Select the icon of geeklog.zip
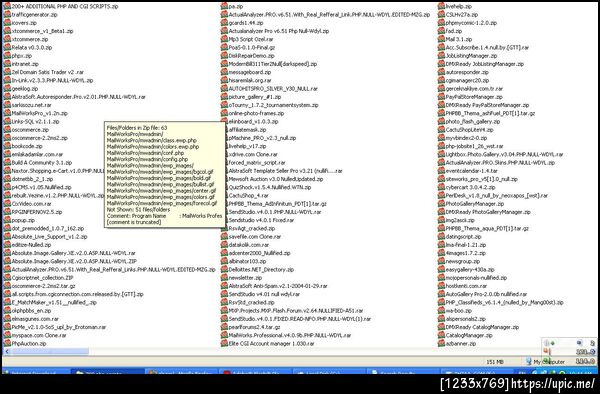The width and height of the screenshot is (600, 394). pos(7,89)
